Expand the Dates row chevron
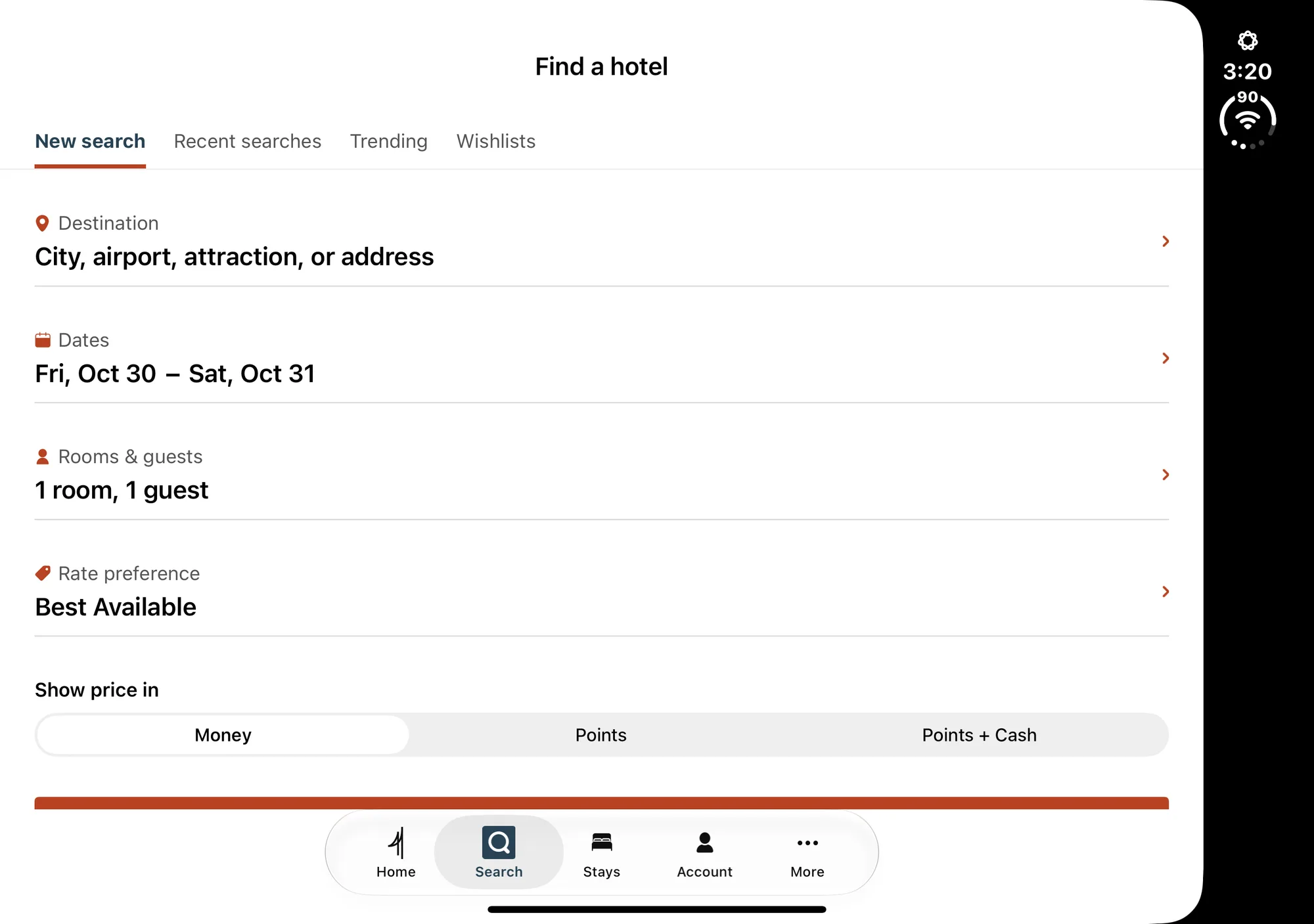1314x924 pixels. pos(1166,359)
